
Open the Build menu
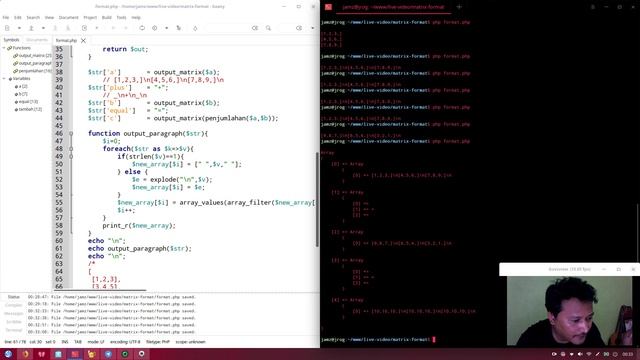point(107,18)
